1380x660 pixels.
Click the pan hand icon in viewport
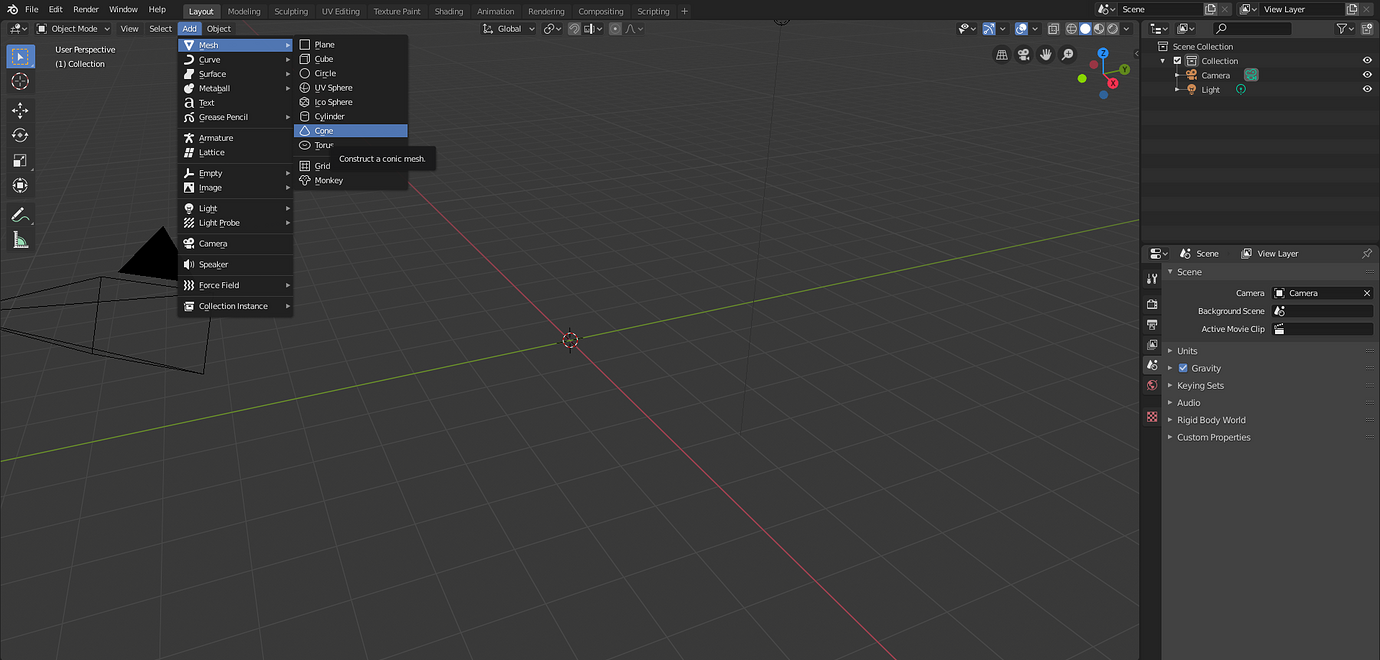point(1046,55)
